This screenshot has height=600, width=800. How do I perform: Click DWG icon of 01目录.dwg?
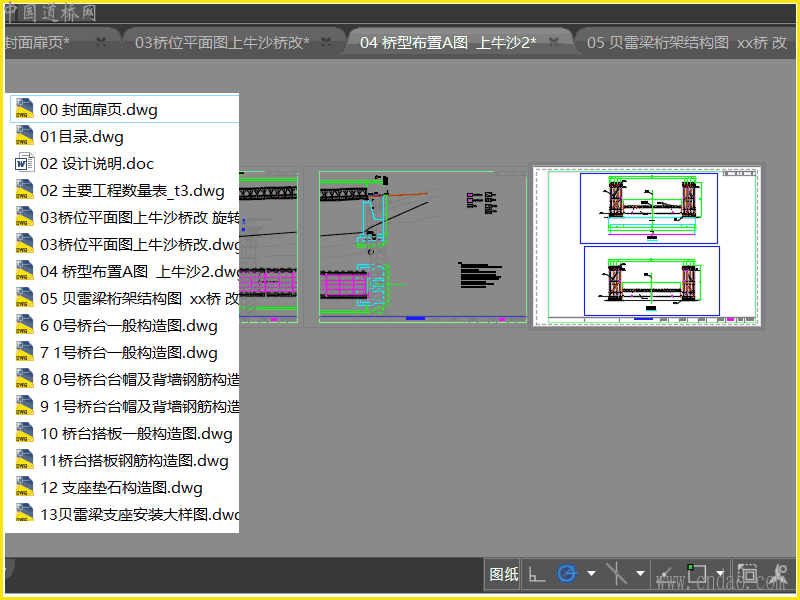coord(24,136)
